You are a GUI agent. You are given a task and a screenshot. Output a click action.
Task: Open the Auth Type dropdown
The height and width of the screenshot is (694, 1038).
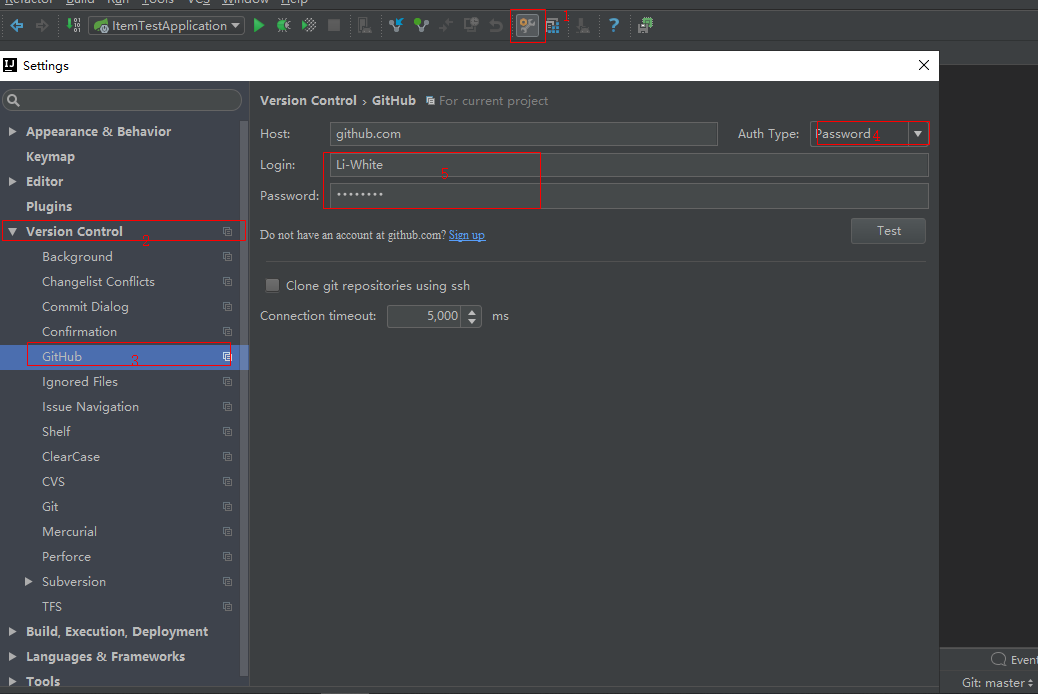coord(917,134)
